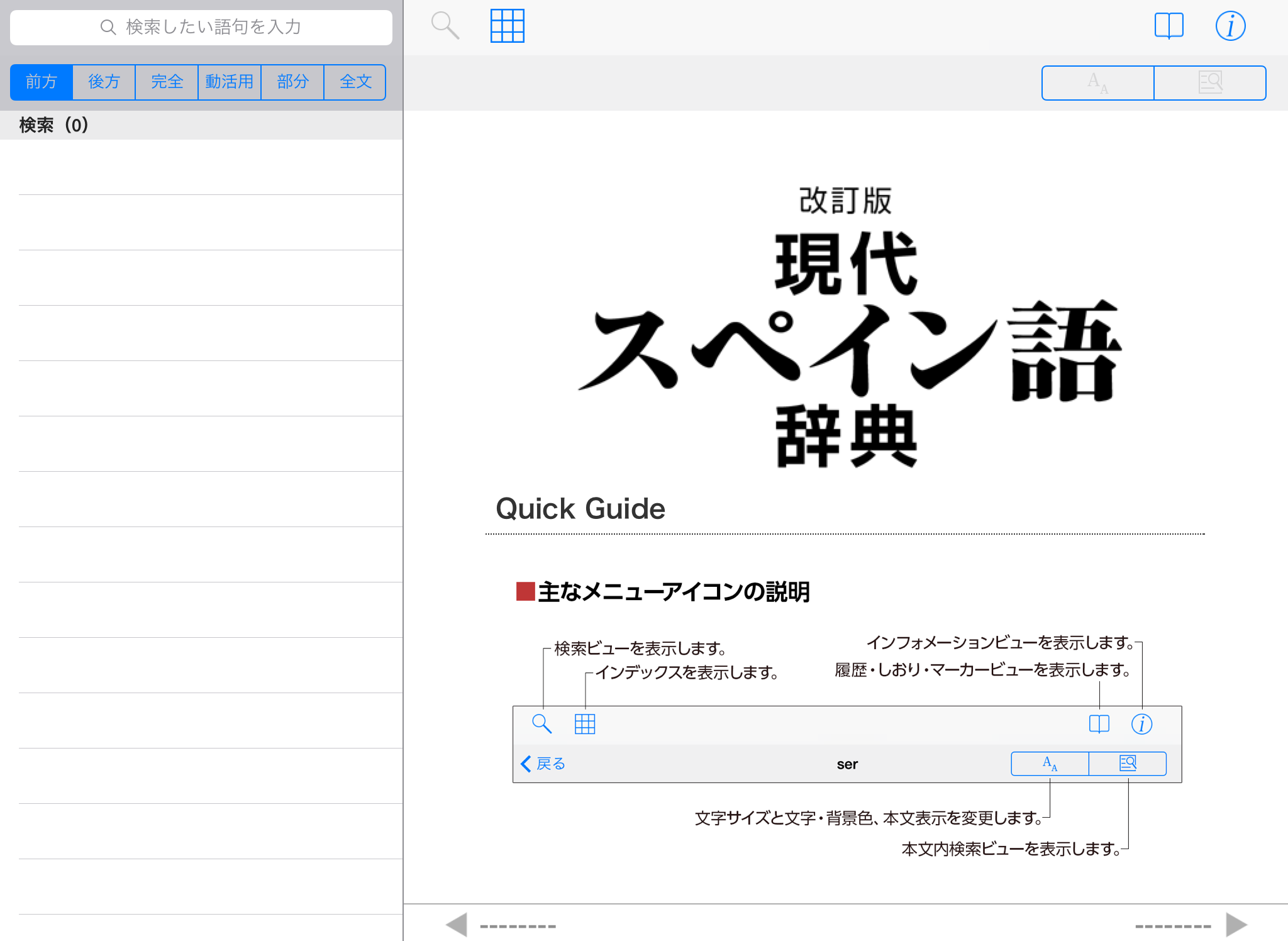This screenshot has width=1288, height=941.
Task: Select 前方 prefix search mode
Action: click(42, 82)
